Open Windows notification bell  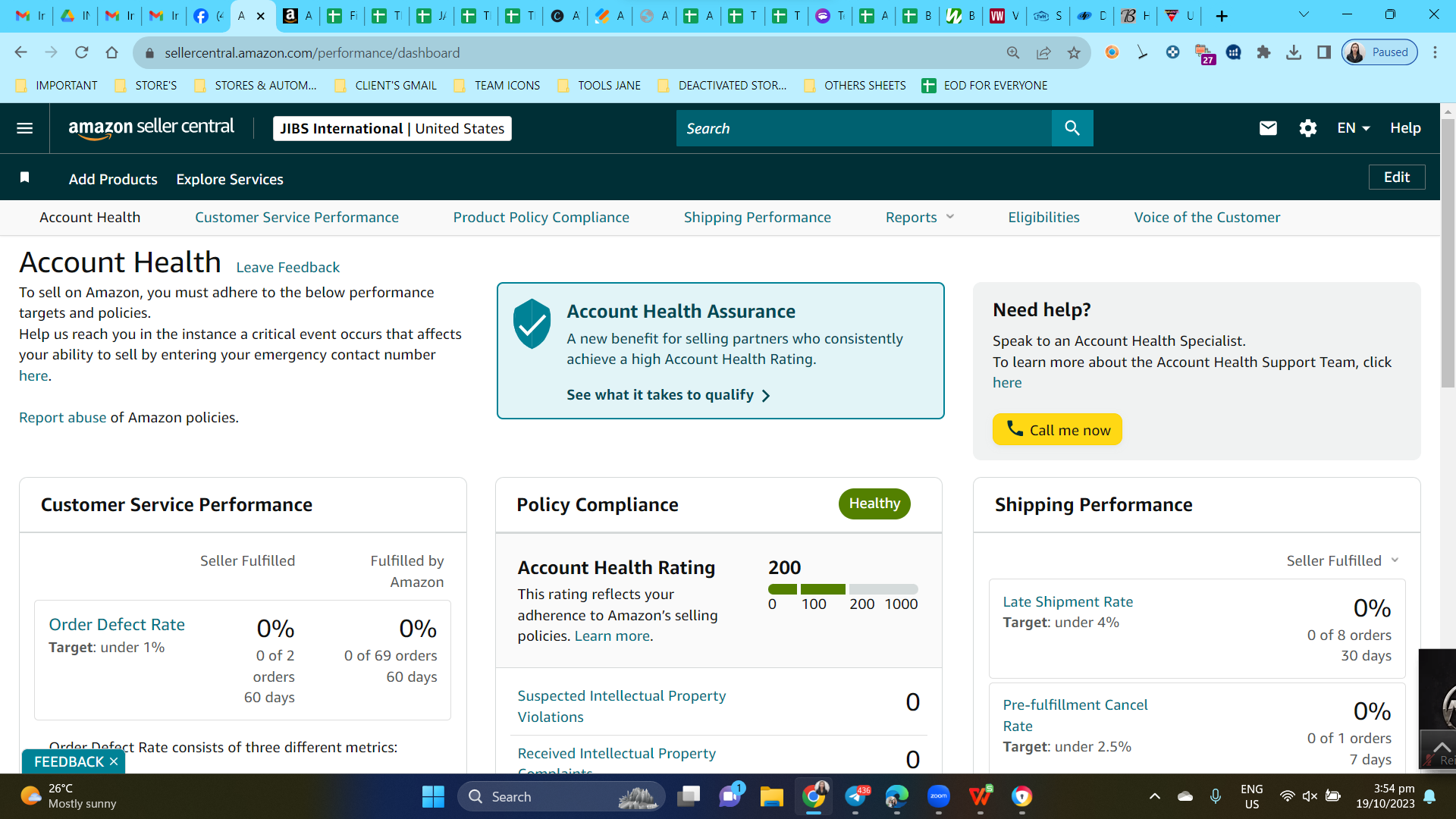[x=1429, y=796]
